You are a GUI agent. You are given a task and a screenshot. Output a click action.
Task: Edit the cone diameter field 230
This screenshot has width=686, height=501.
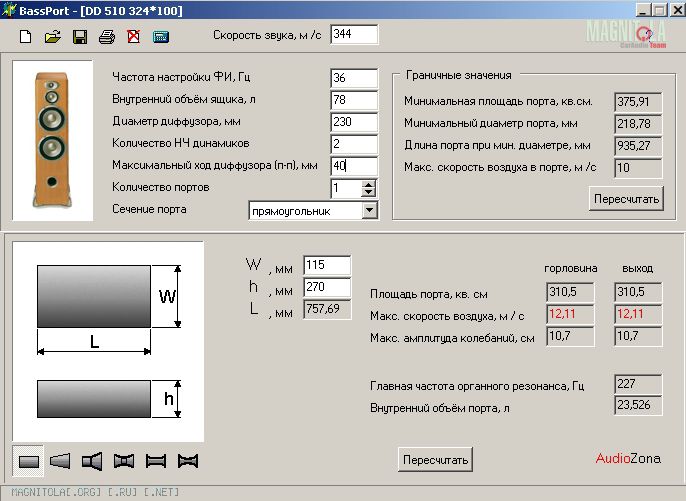(354, 122)
